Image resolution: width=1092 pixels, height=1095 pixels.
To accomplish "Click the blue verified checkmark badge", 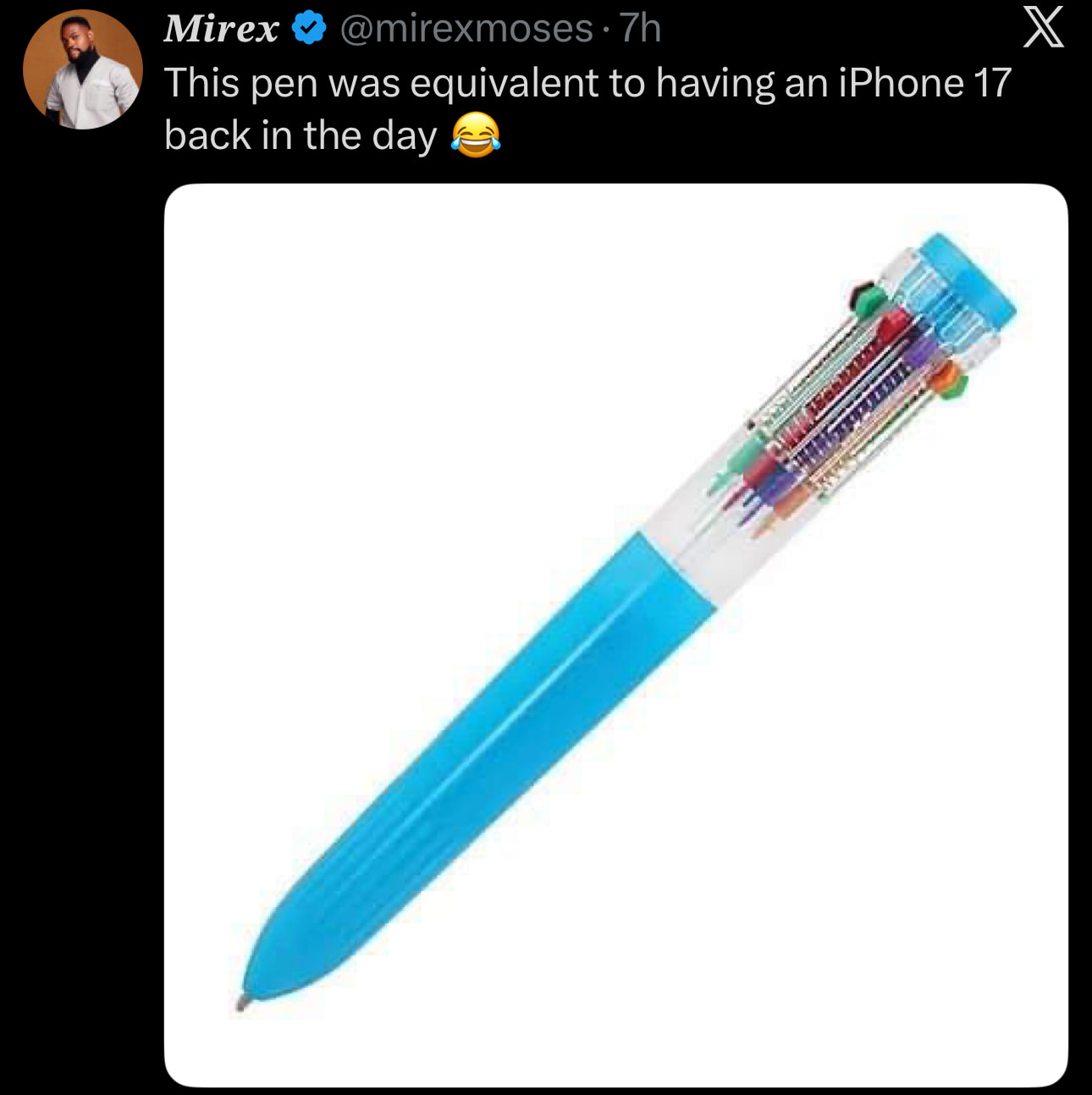I will tap(309, 29).
